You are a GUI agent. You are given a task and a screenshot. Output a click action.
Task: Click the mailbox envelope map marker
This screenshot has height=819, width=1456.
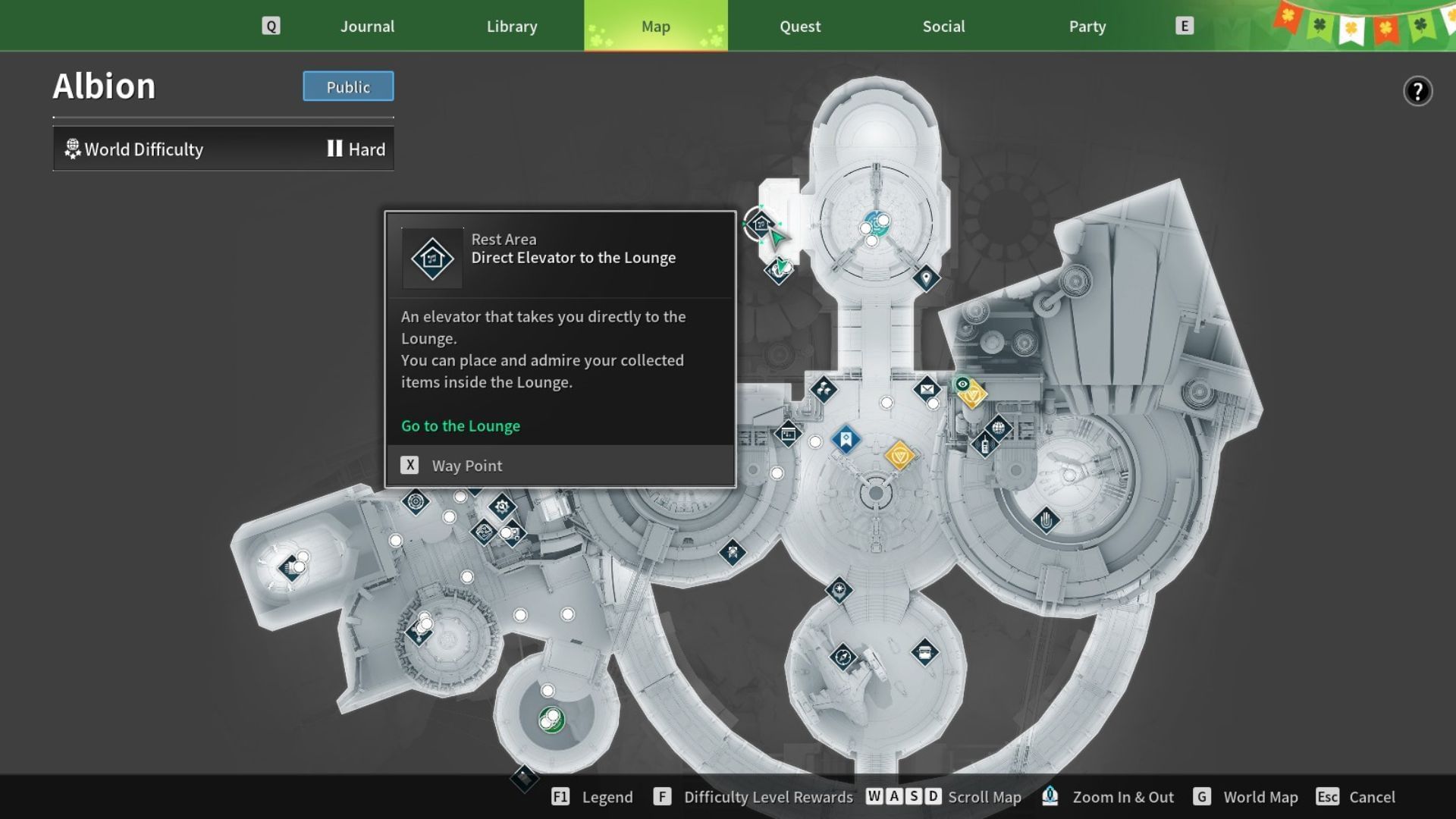point(927,390)
